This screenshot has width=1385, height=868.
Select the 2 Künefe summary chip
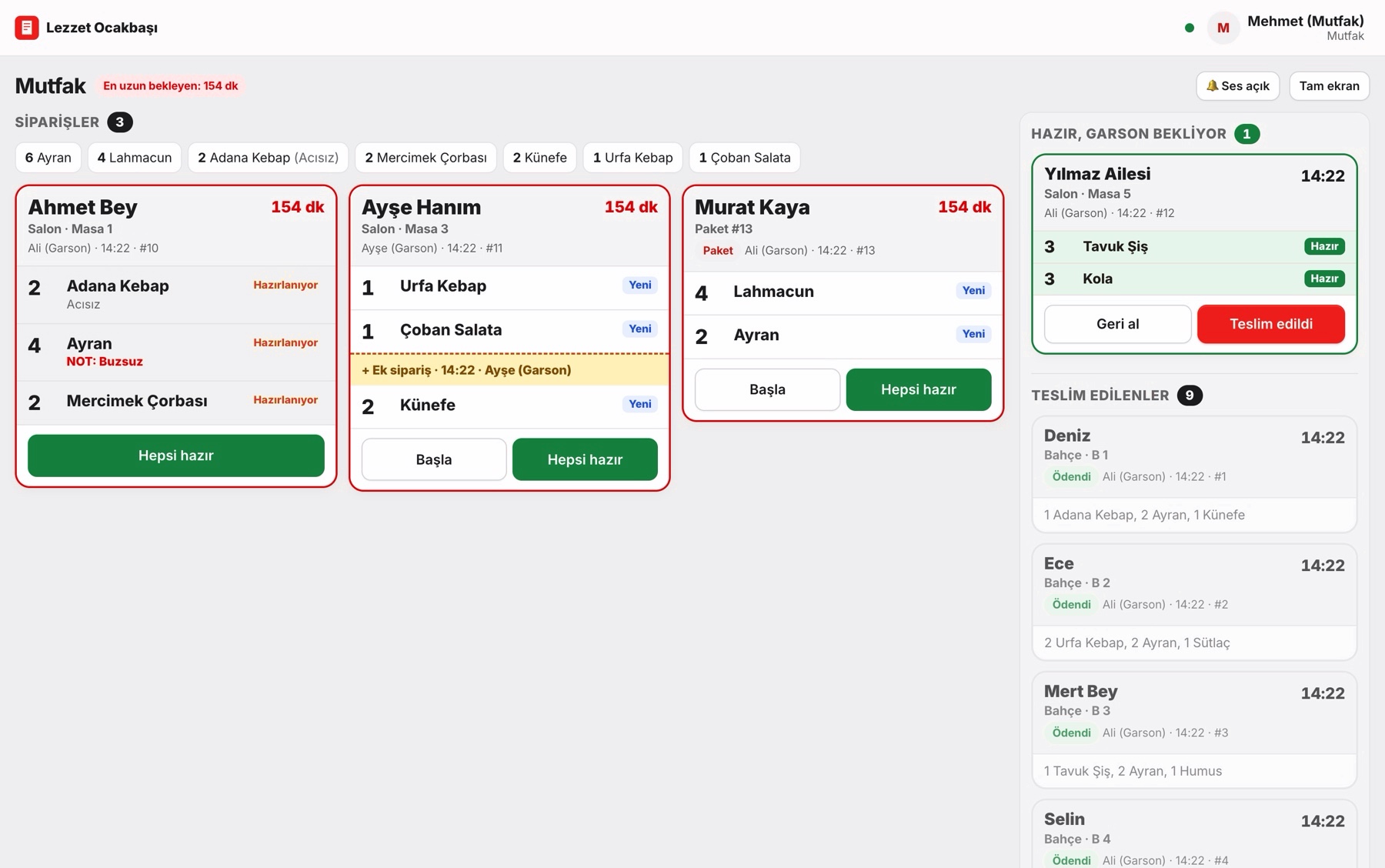pos(539,158)
